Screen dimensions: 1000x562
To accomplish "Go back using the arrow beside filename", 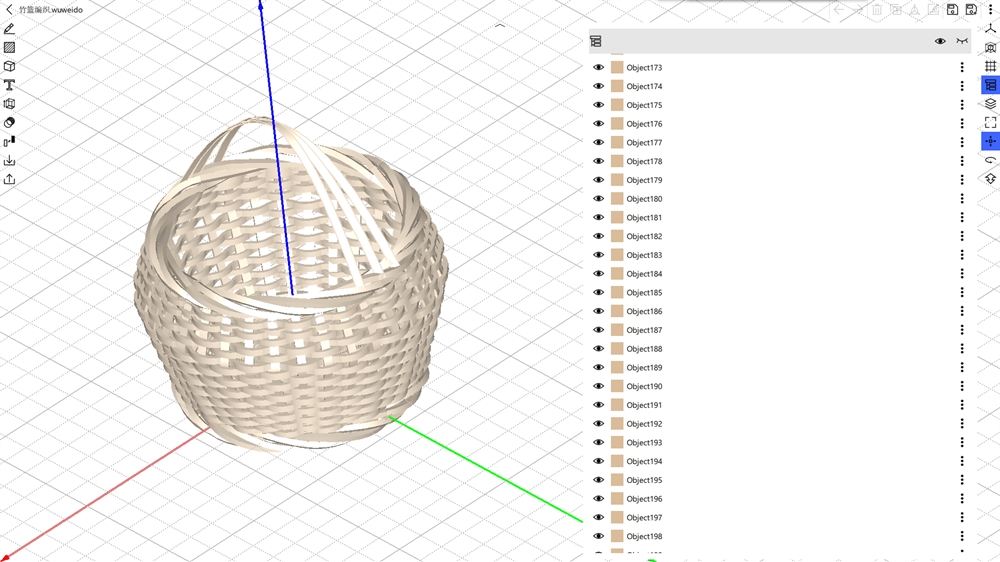I will pyautogui.click(x=9, y=9).
